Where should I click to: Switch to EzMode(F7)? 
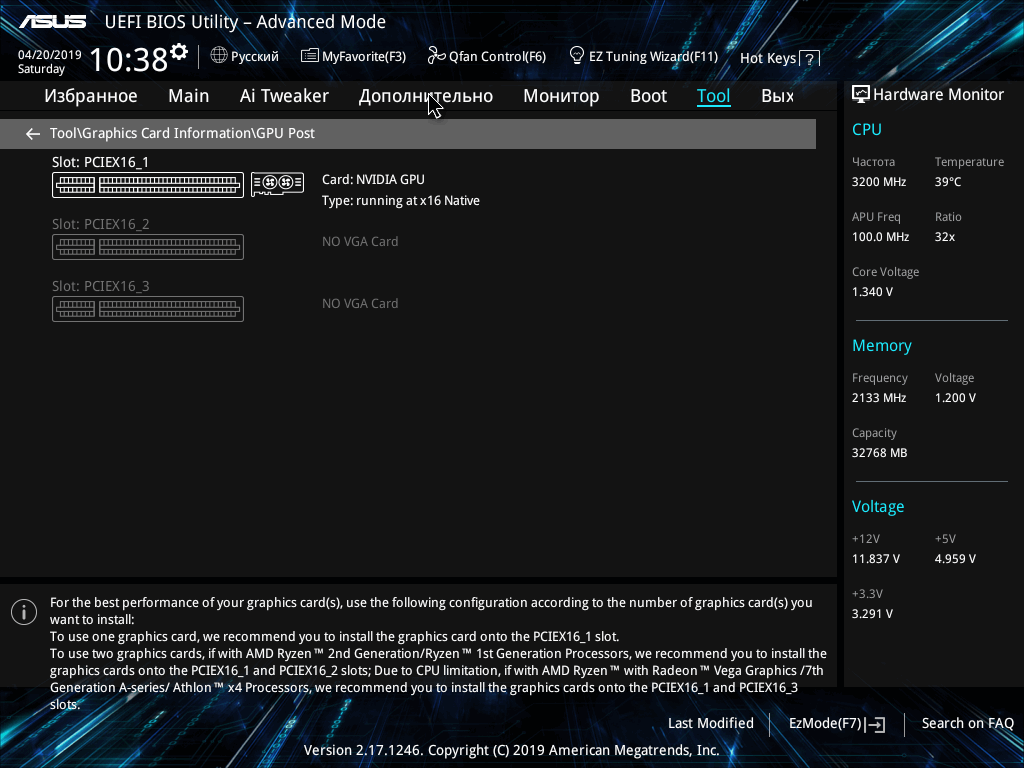837,724
